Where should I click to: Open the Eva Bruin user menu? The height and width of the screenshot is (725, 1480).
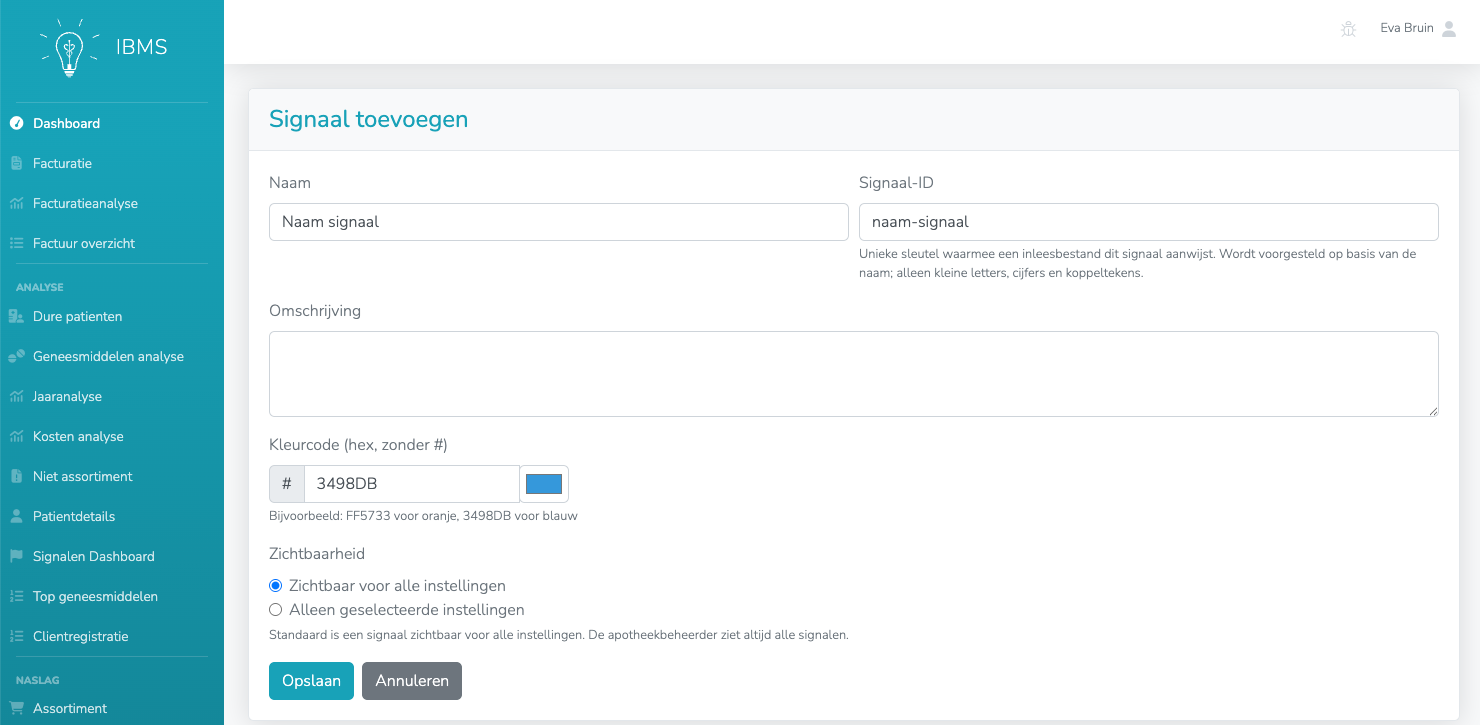1418,29
